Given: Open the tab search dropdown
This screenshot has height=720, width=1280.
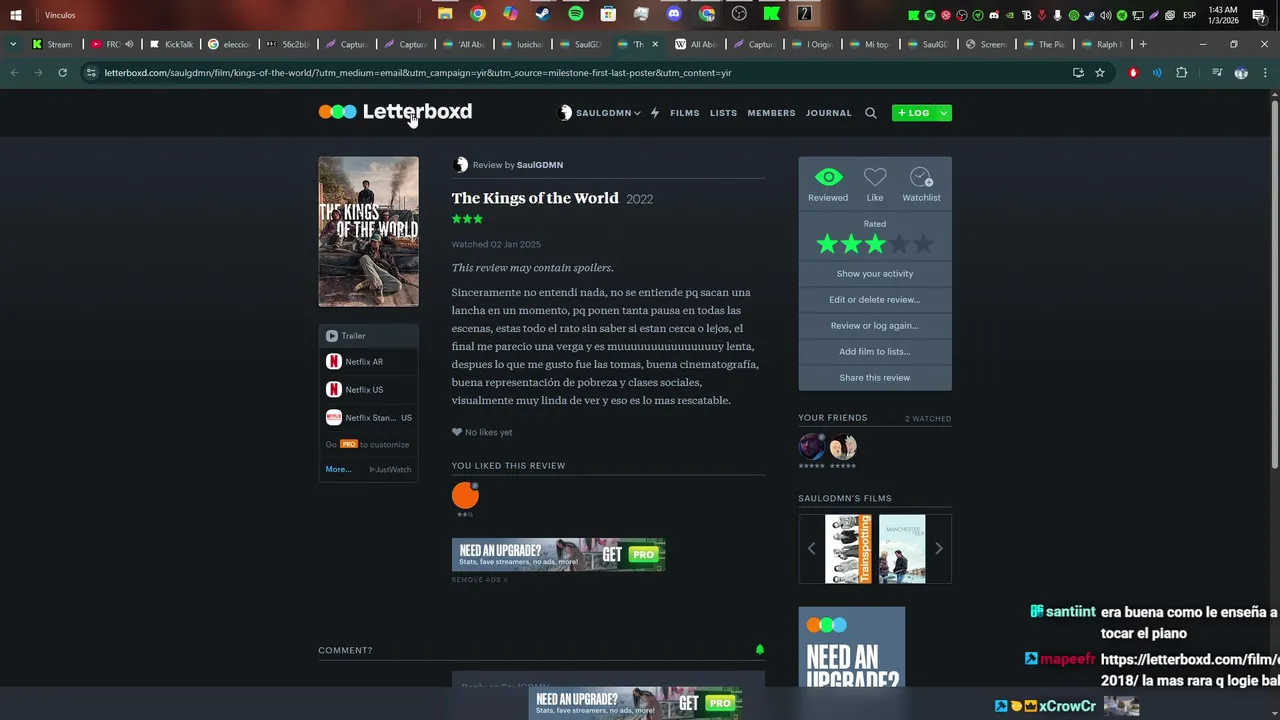Looking at the screenshot, I should point(13,44).
